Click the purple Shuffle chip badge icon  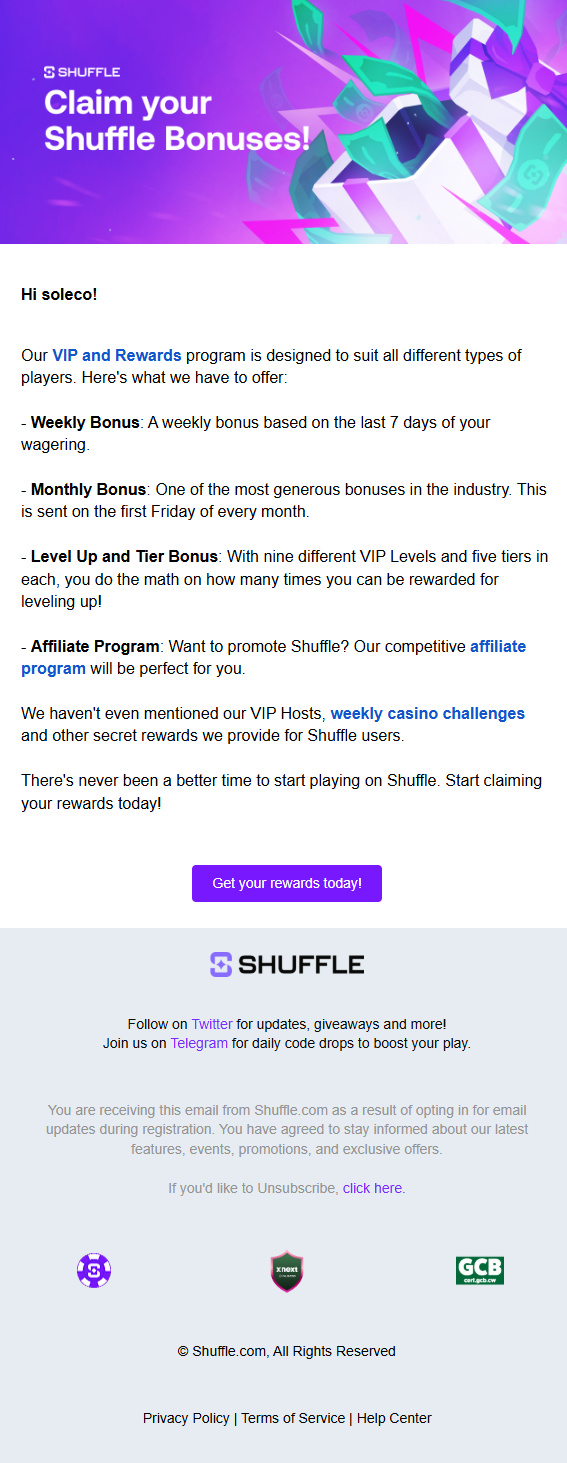[x=94, y=1271]
